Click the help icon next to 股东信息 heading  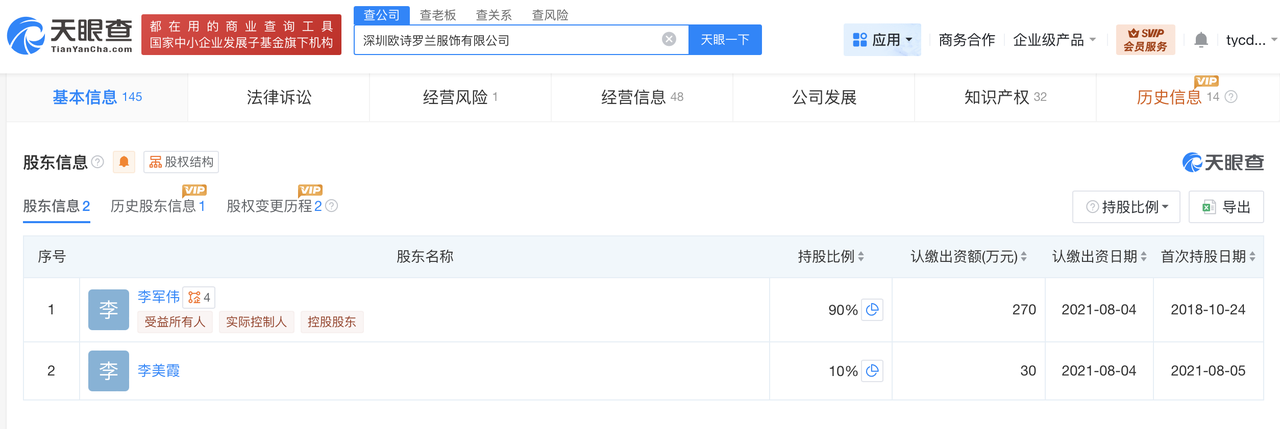click(97, 162)
